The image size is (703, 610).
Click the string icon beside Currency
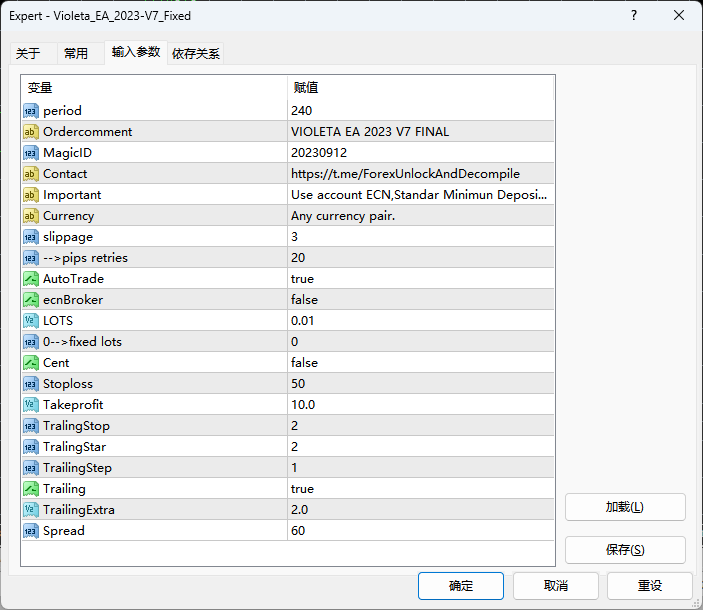[x=31, y=216]
